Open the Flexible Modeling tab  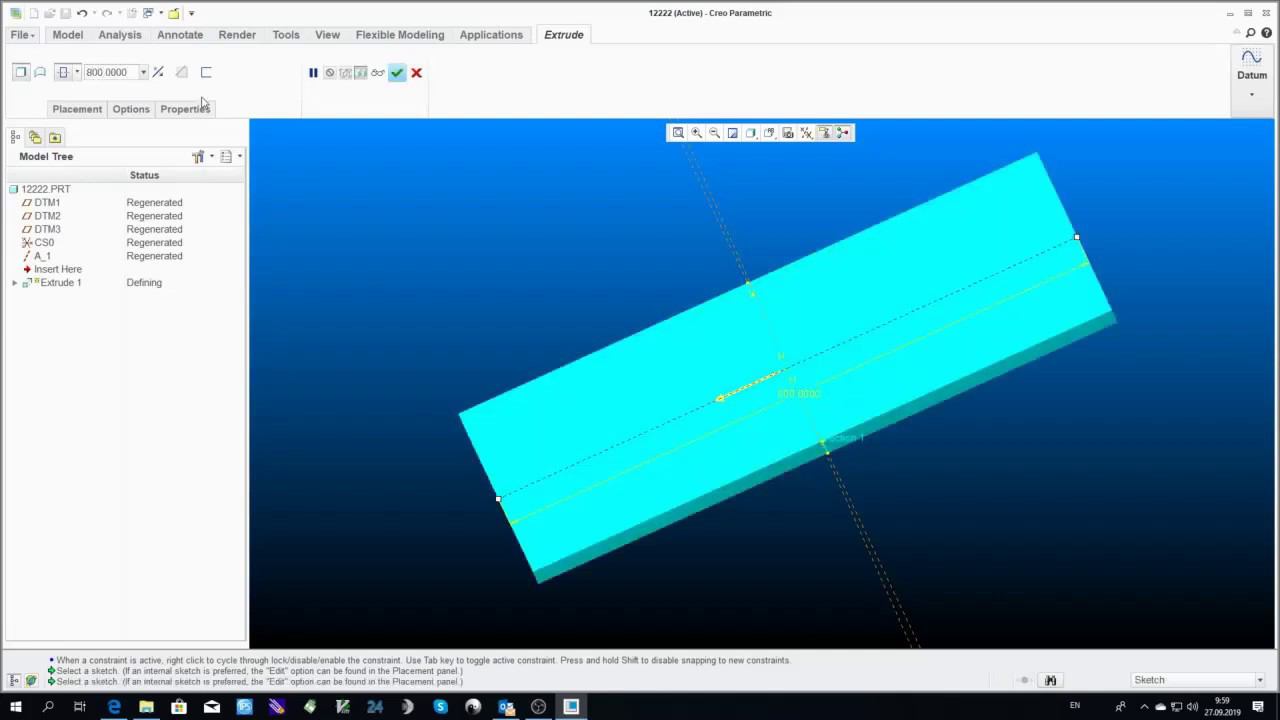tap(400, 35)
